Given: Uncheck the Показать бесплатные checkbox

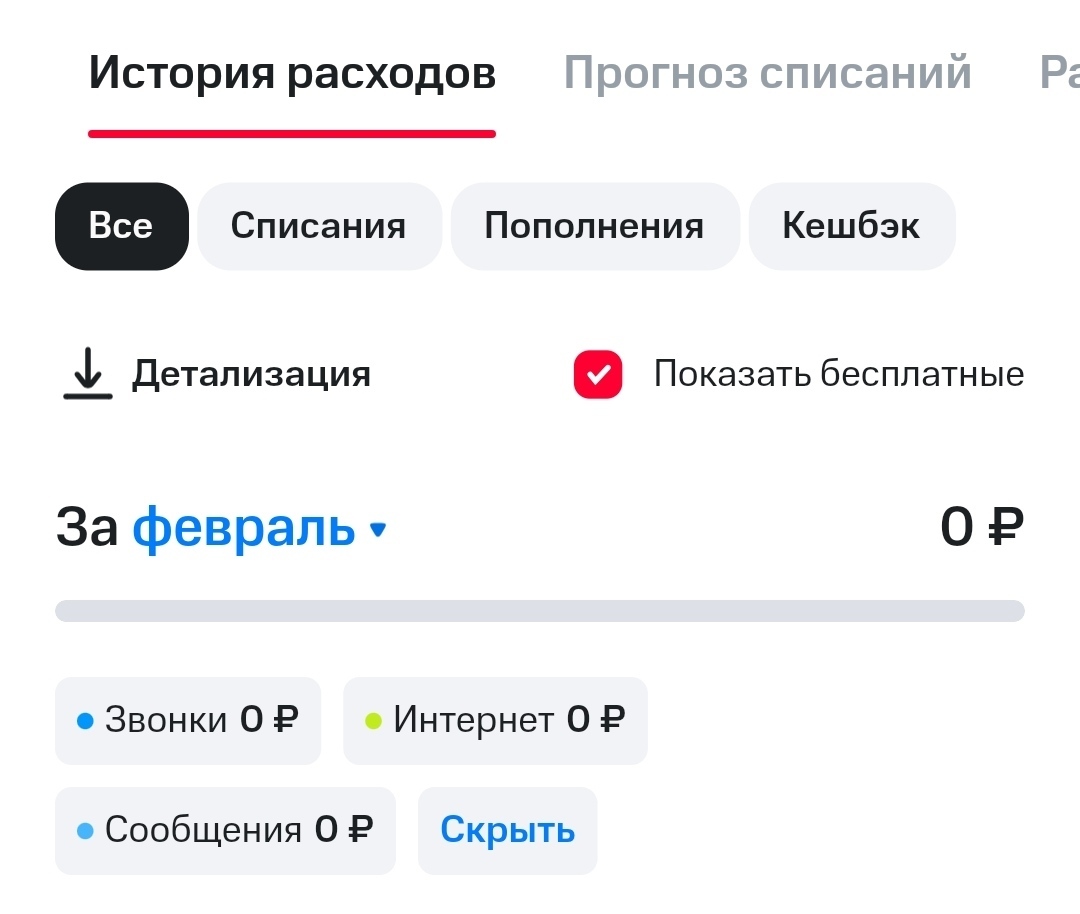Looking at the screenshot, I should point(598,374).
